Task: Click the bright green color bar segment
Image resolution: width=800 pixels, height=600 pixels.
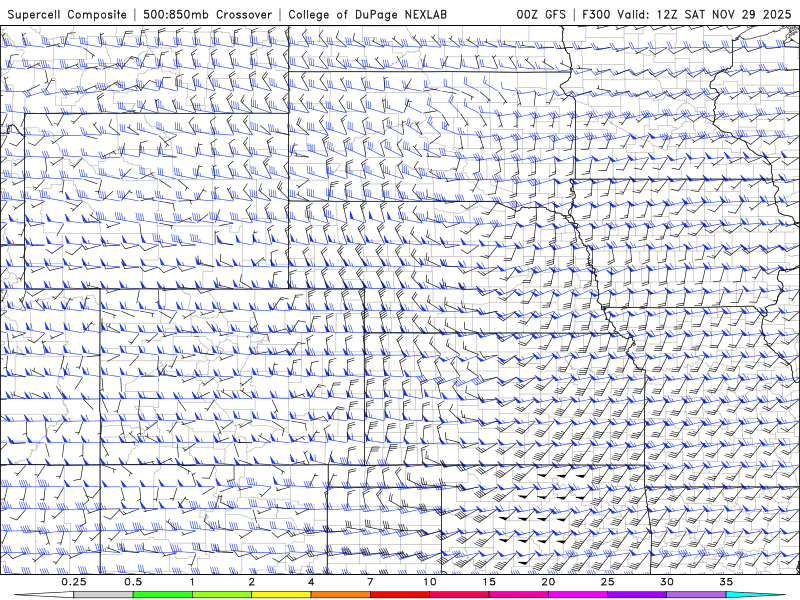Action: [163, 595]
